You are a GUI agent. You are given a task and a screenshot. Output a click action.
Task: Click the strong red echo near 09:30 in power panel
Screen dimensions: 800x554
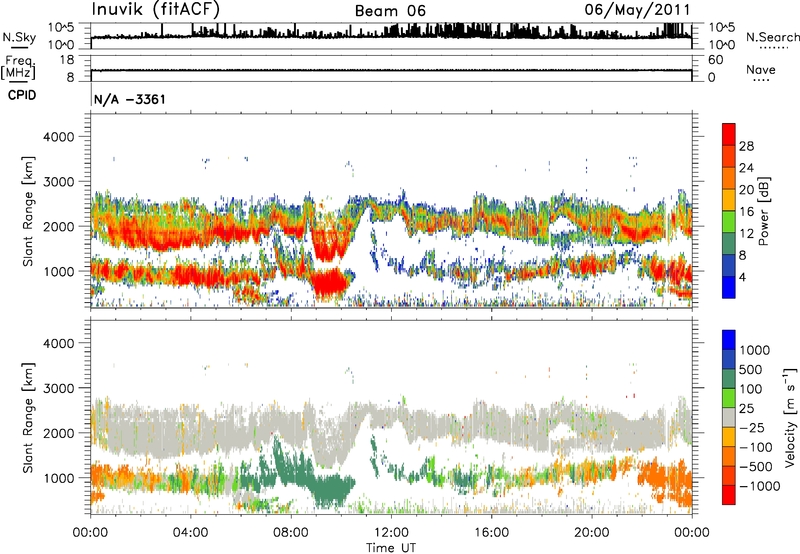(x=329, y=283)
